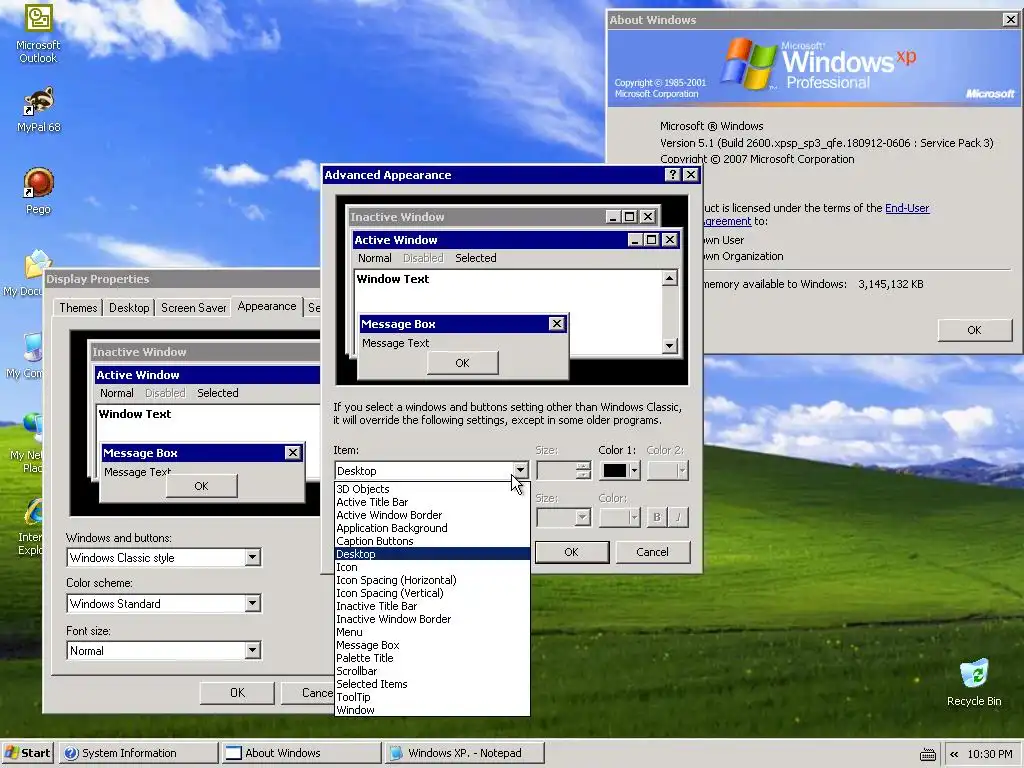Image resolution: width=1024 pixels, height=768 pixels.
Task: Choose Palette Title from Item list
Action: tap(432, 658)
